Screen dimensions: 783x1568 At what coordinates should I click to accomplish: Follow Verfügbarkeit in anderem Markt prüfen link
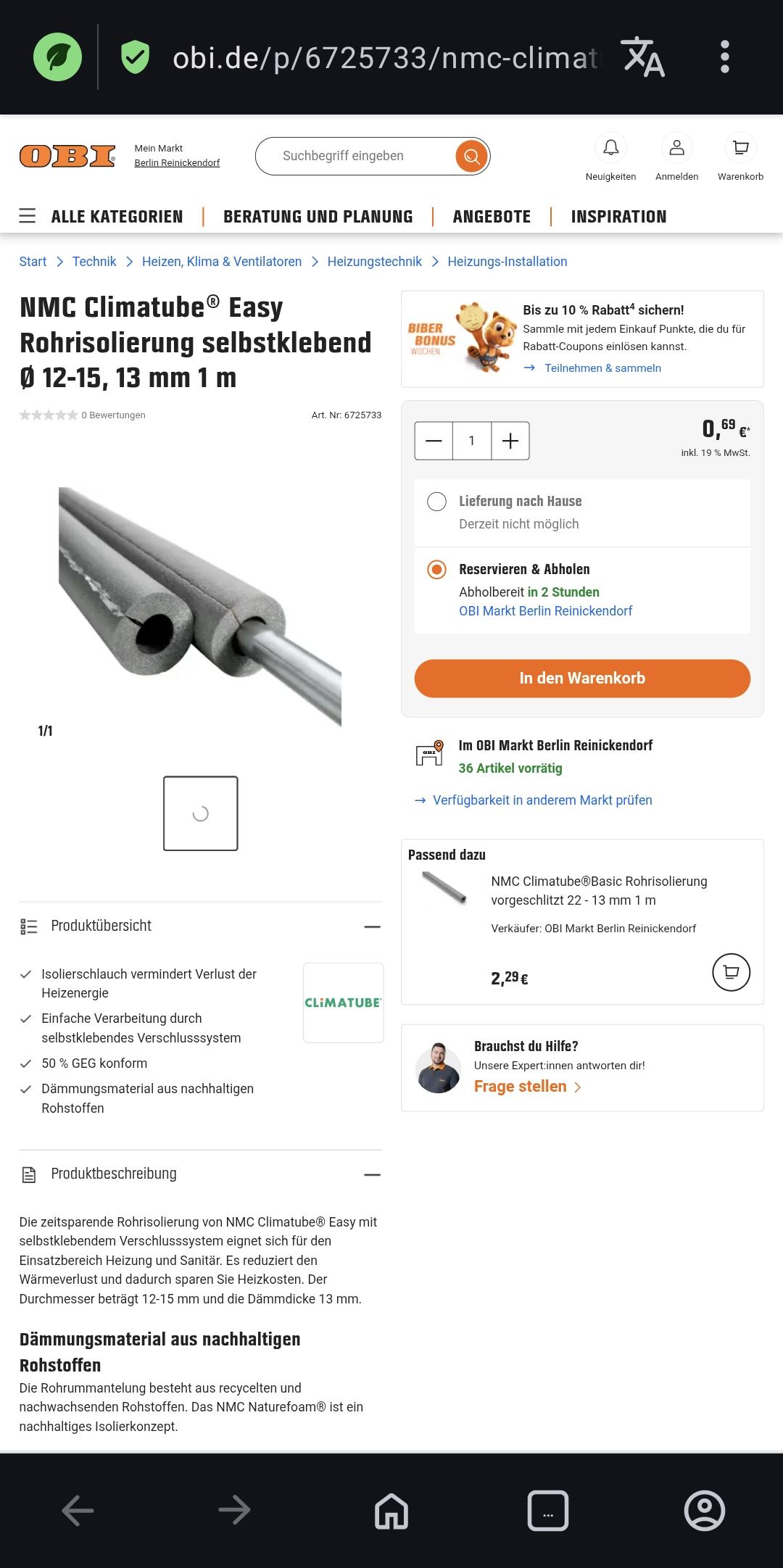pyautogui.click(x=542, y=800)
